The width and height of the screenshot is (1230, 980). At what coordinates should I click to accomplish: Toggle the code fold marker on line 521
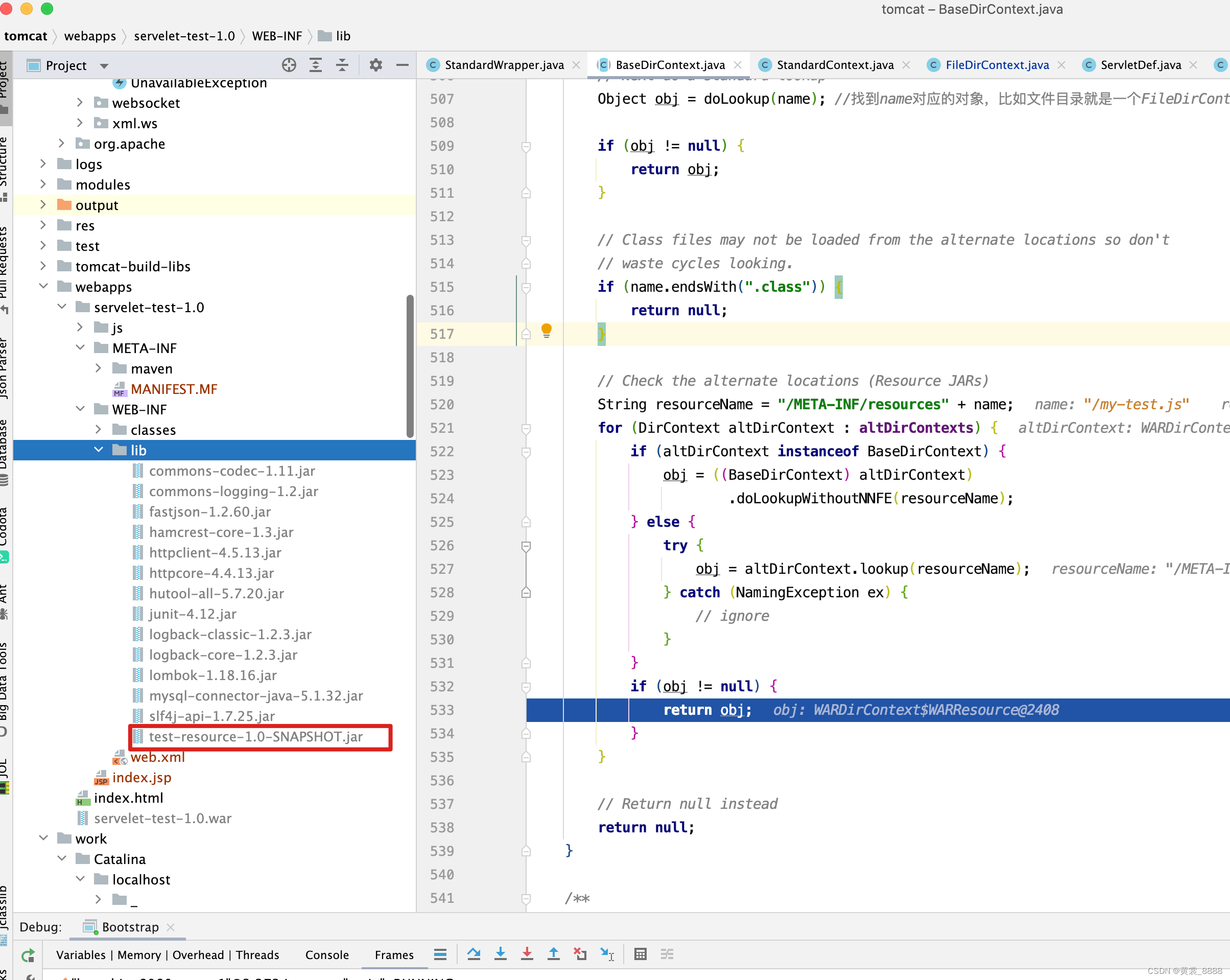point(526,429)
